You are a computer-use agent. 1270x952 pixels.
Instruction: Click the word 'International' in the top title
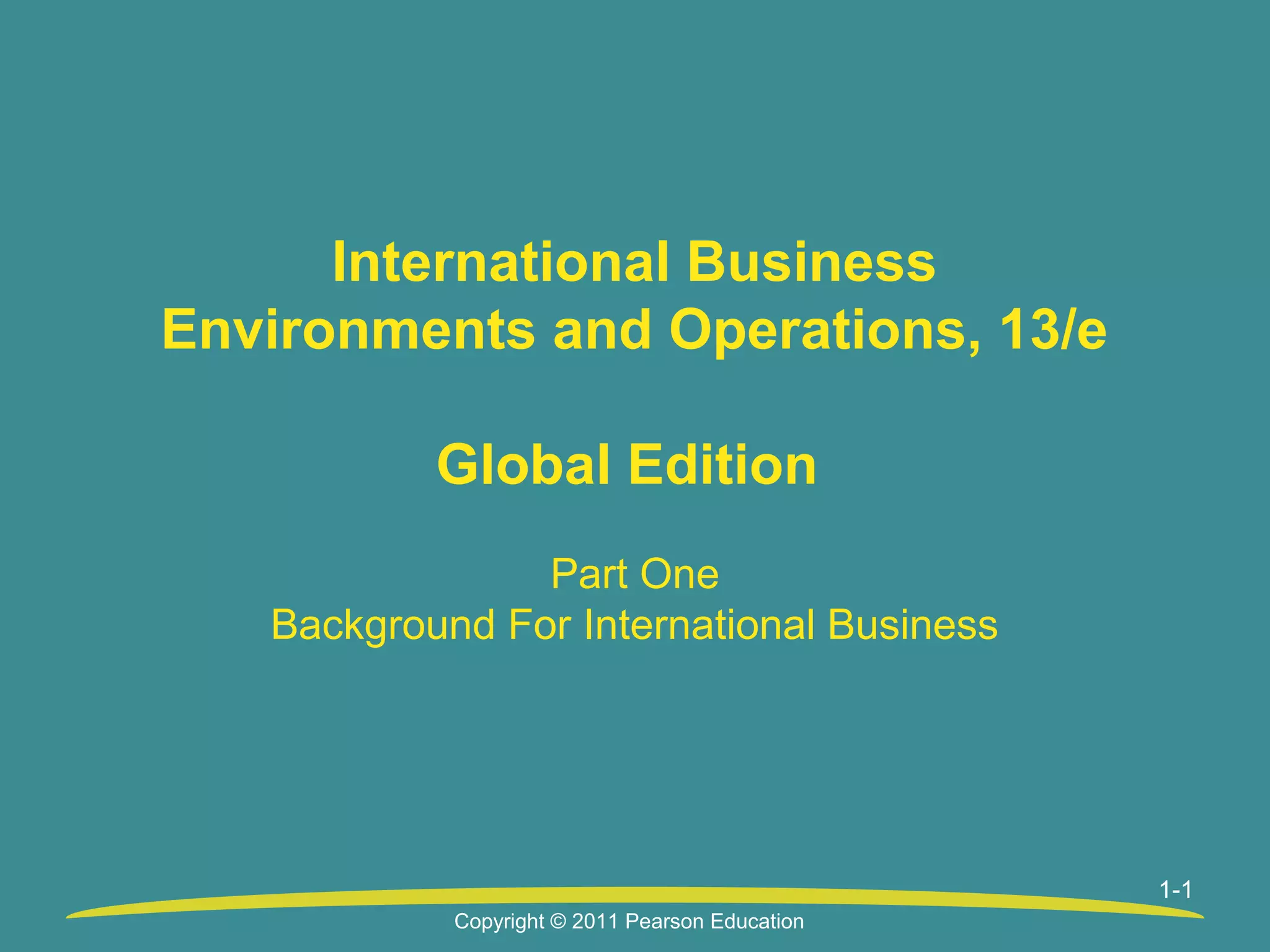pyautogui.click(x=501, y=262)
